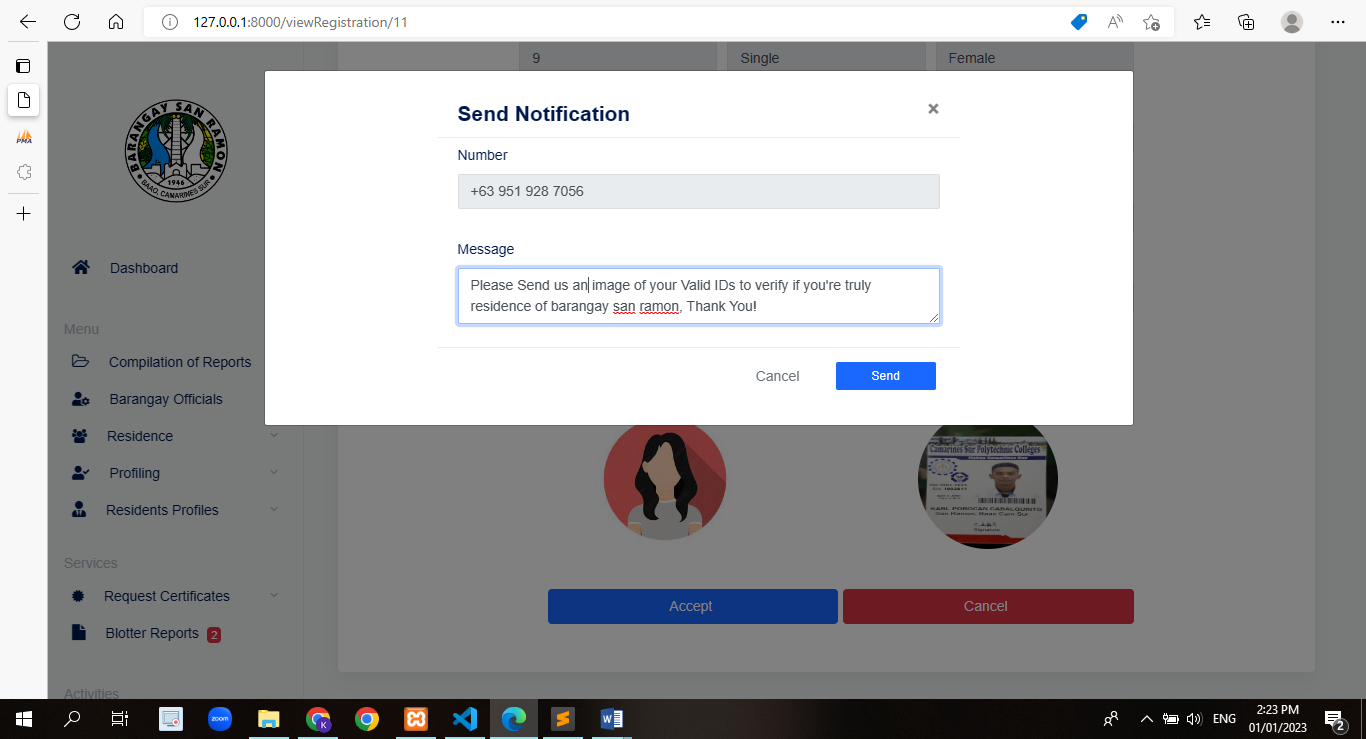Cancel the Send Notification dialog
The image size is (1366, 739).
tap(777, 375)
